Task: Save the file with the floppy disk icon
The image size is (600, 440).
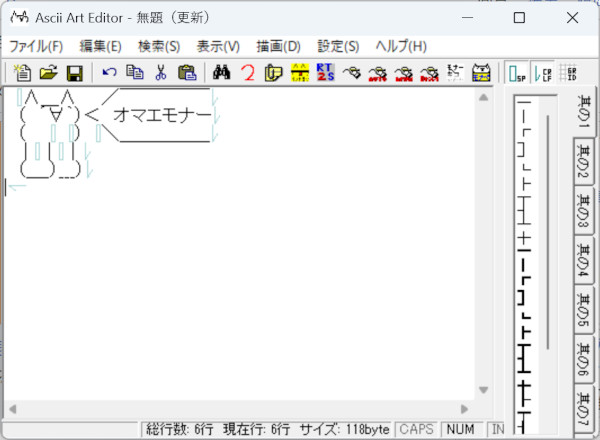Action: click(x=75, y=72)
